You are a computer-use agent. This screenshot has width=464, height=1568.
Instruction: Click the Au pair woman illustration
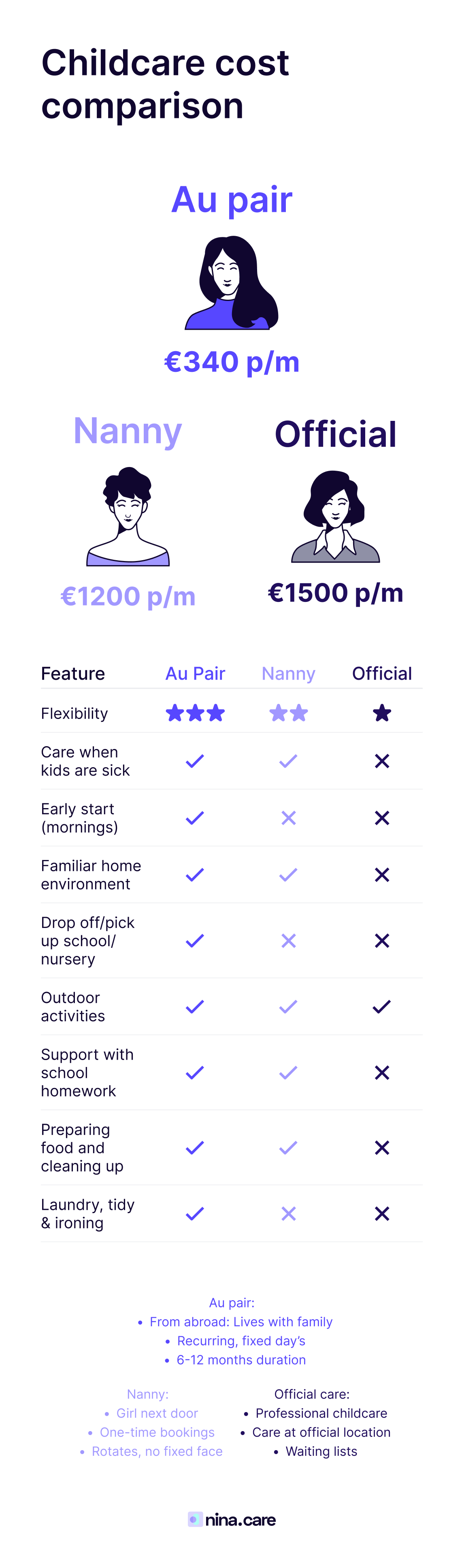(x=232, y=283)
